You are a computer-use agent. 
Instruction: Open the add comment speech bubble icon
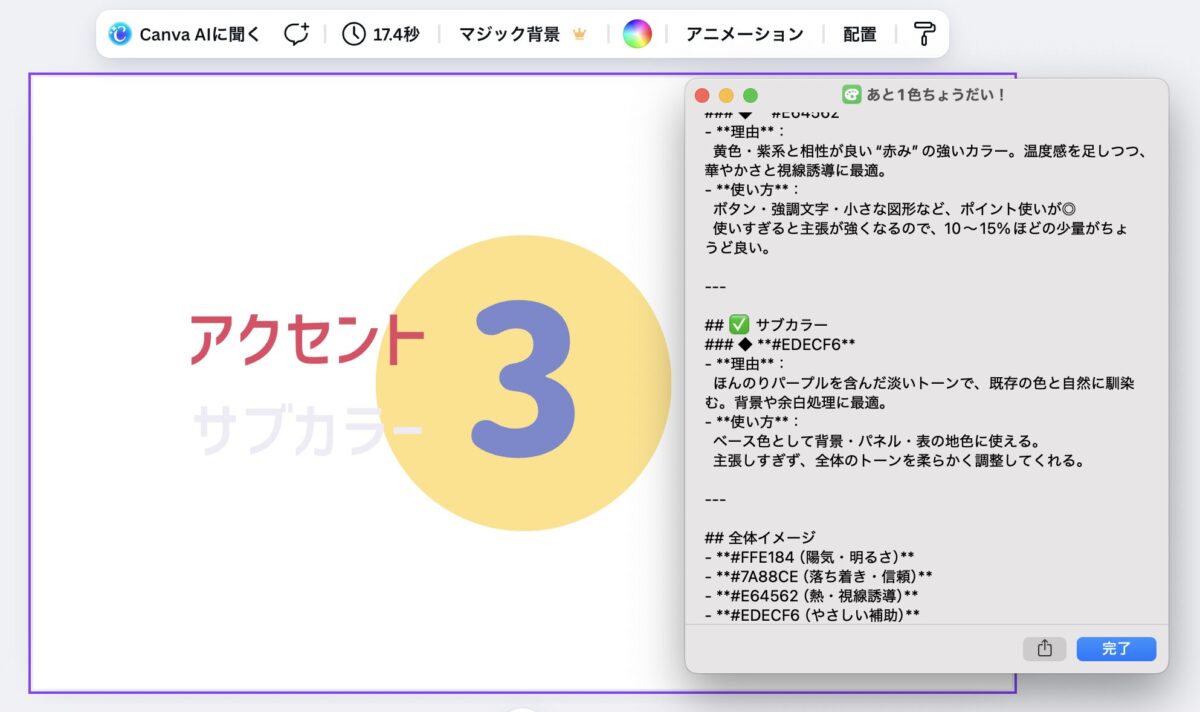tap(296, 34)
